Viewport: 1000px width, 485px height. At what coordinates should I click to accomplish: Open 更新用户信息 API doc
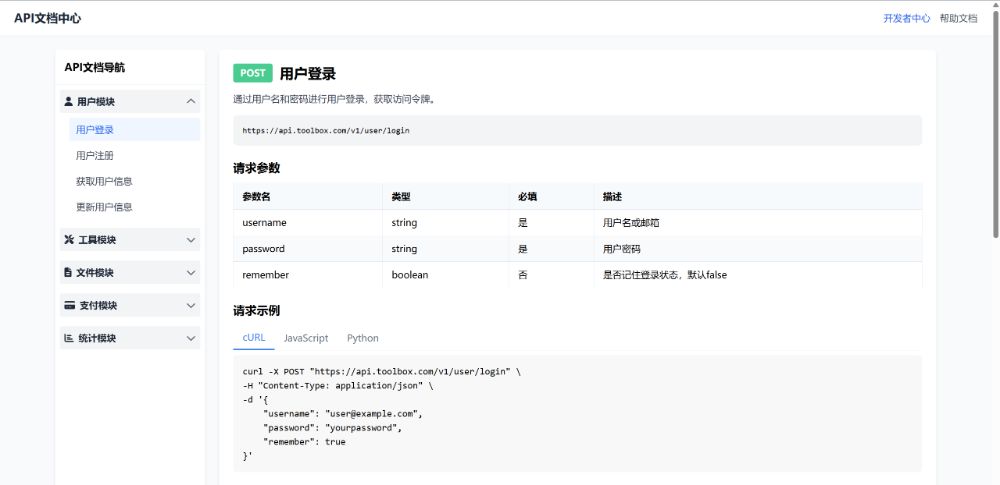tap(104, 207)
